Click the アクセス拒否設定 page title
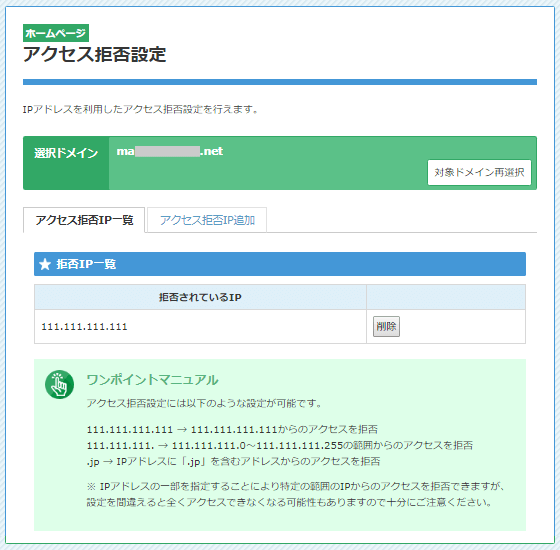This screenshot has height=550, width=560. 95,55
